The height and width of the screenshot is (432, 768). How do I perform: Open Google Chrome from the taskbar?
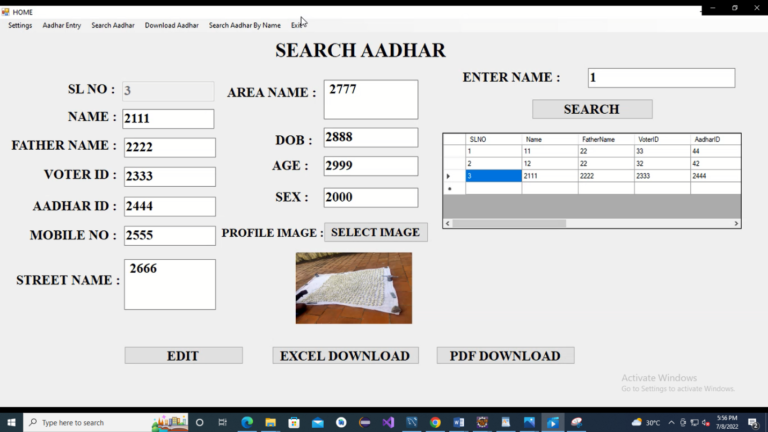pos(435,422)
